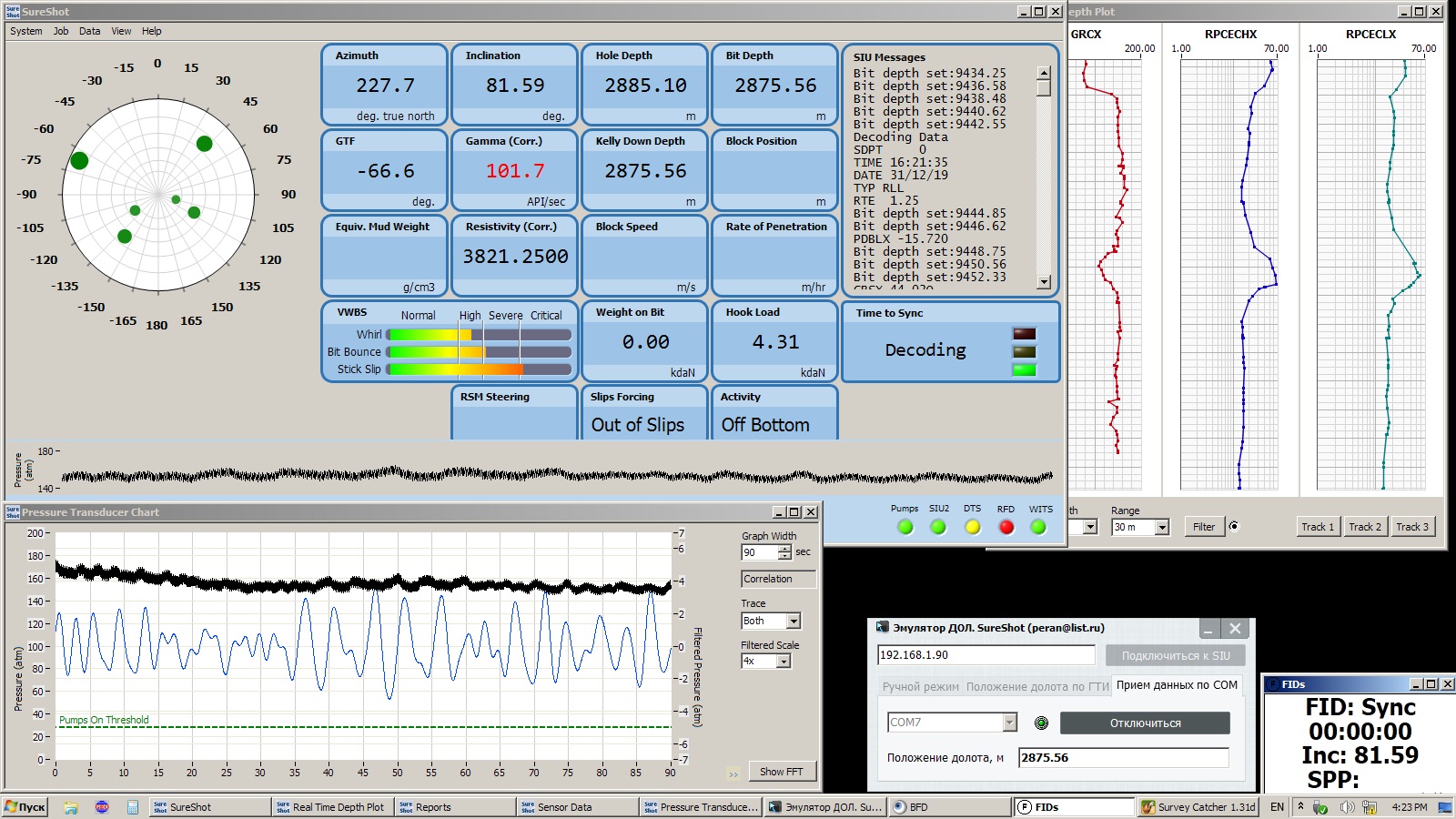Switch to Real Time Depth Plot taskbar button
The image size is (1456, 819).
point(333,807)
